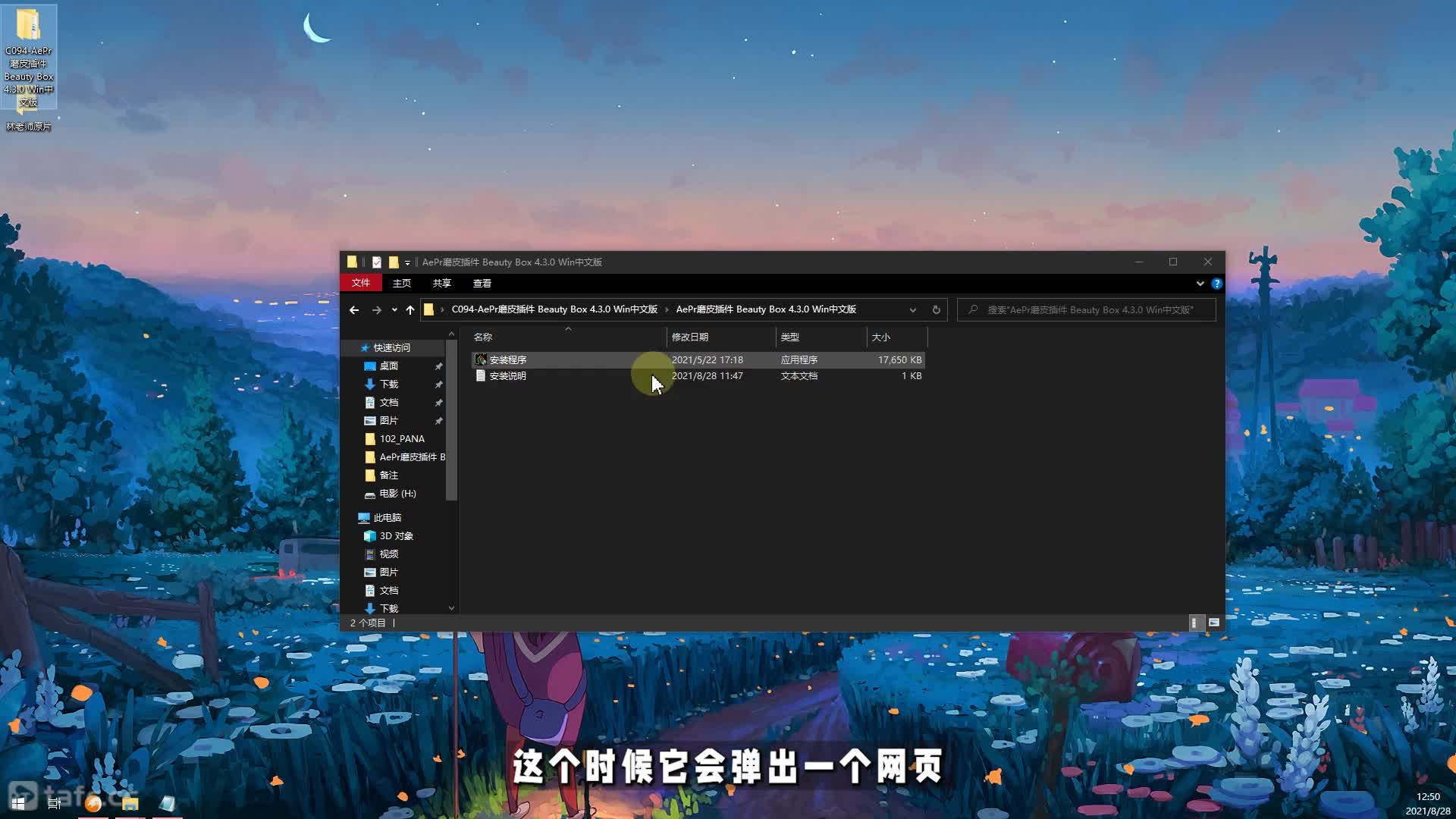Go back with the left arrow
This screenshot has width=1456, height=819.
point(354,309)
